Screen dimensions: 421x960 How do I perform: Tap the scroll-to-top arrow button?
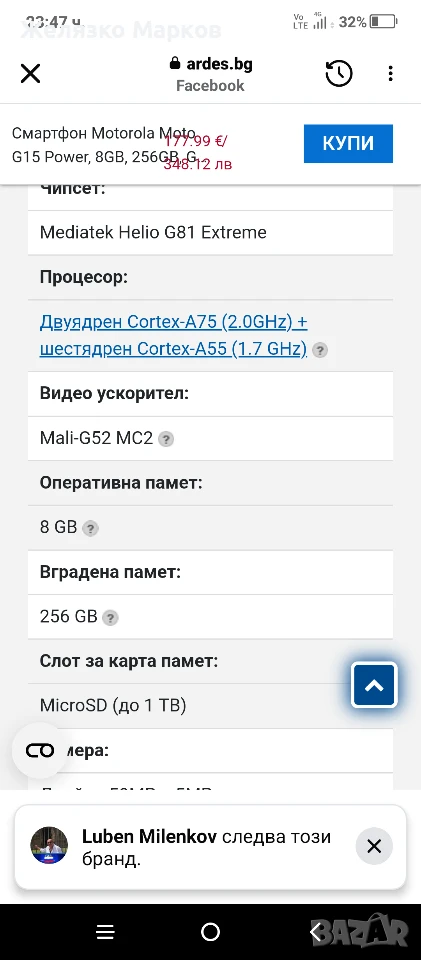click(374, 685)
